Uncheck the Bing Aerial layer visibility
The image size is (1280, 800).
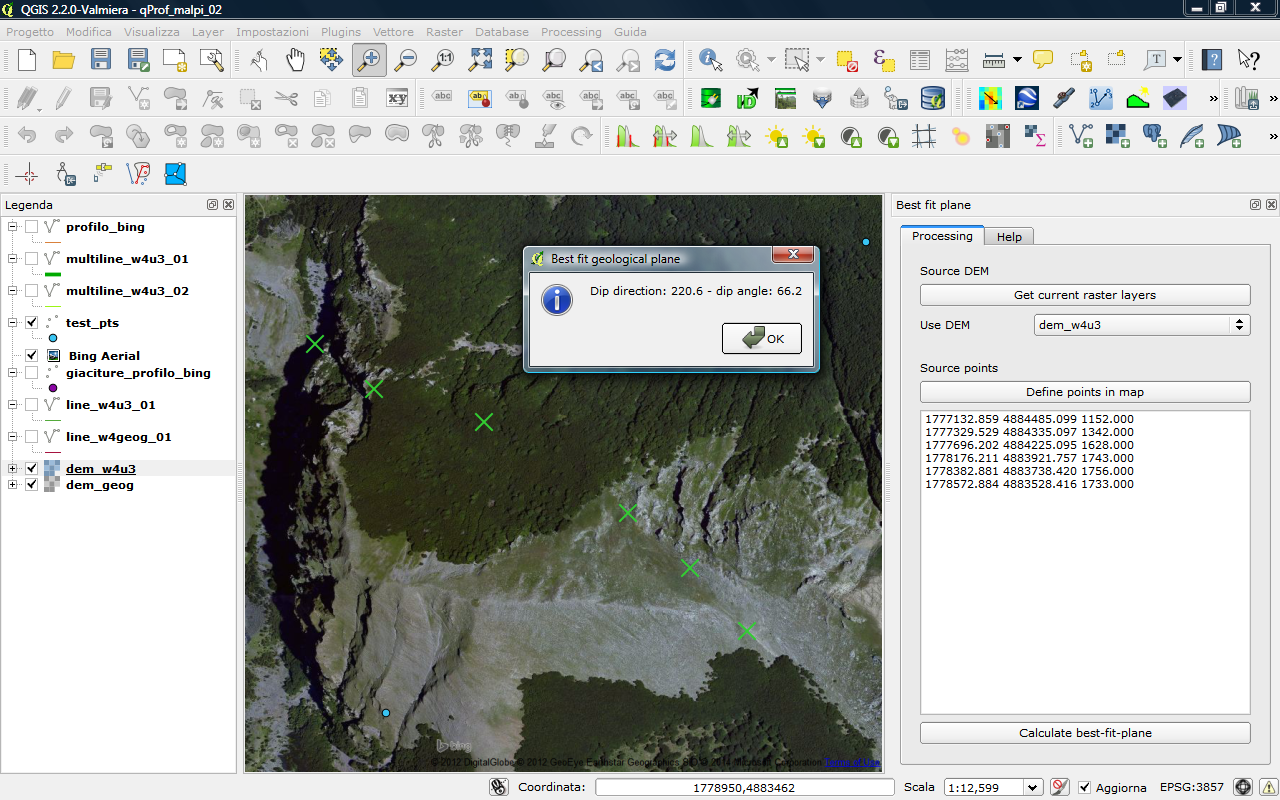pos(30,356)
